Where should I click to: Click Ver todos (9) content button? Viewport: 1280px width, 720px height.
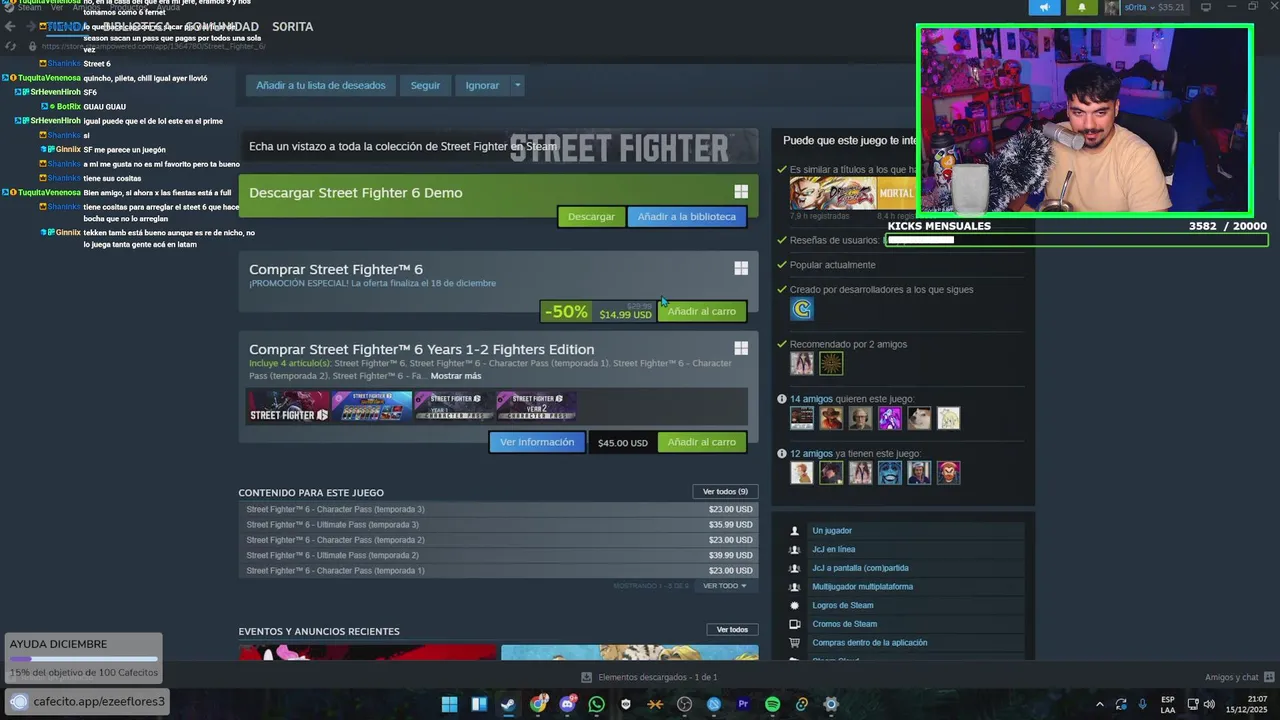click(x=726, y=492)
